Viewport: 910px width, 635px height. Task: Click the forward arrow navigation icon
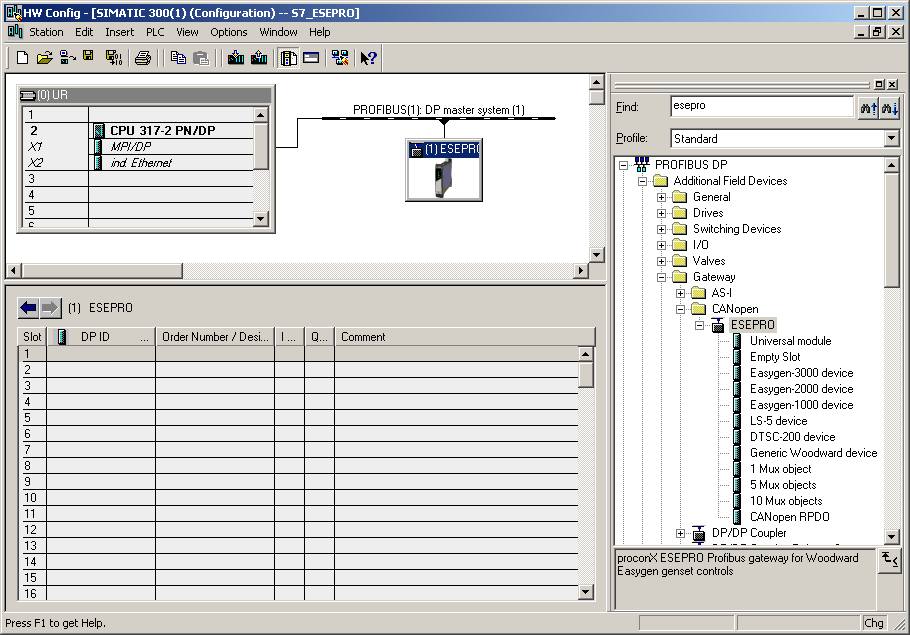[x=50, y=308]
